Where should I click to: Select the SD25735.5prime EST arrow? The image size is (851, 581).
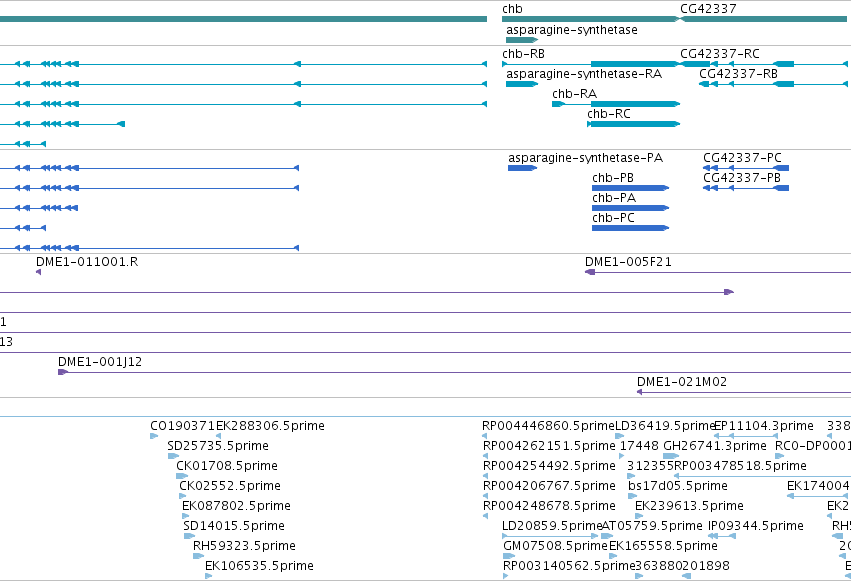pyautogui.click(x=173, y=456)
